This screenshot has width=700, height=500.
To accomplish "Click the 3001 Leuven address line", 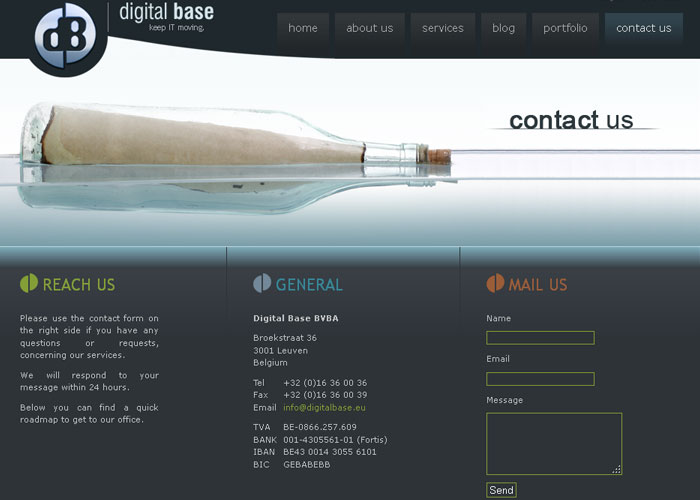I will (280, 350).
